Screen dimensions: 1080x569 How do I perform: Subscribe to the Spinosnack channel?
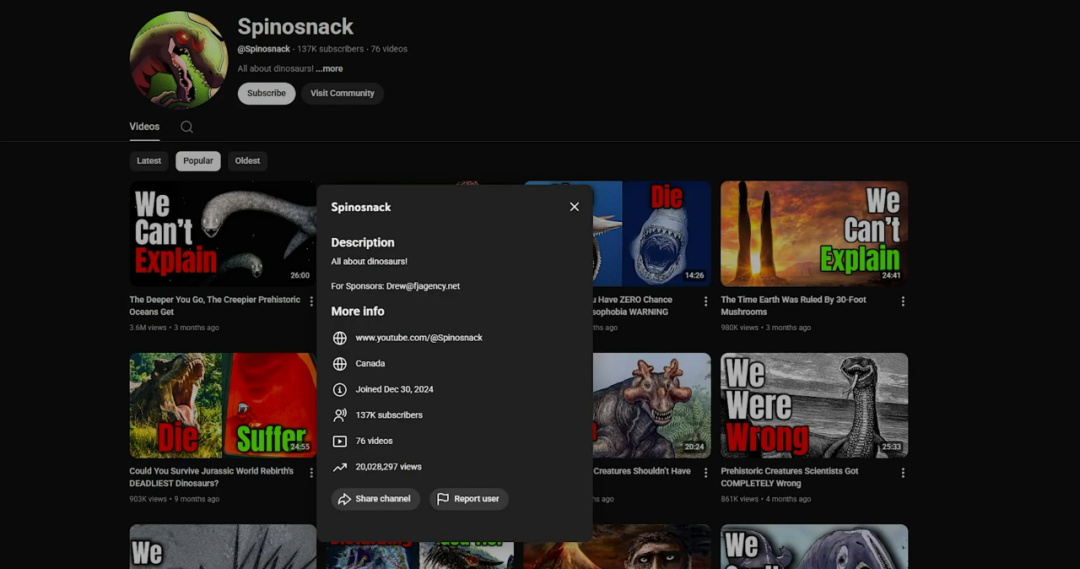click(266, 93)
